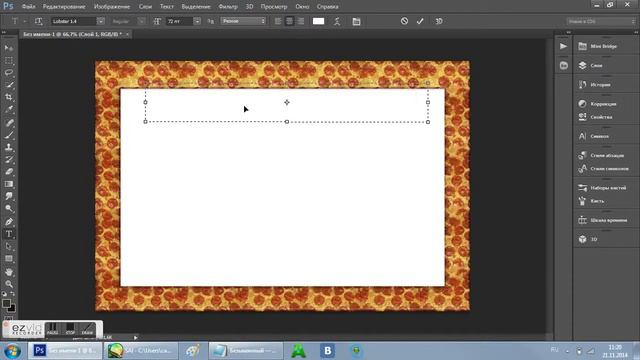Viewport: 640px width, 360px height.
Task: Commit current text edits with checkmark
Action: tap(420, 21)
